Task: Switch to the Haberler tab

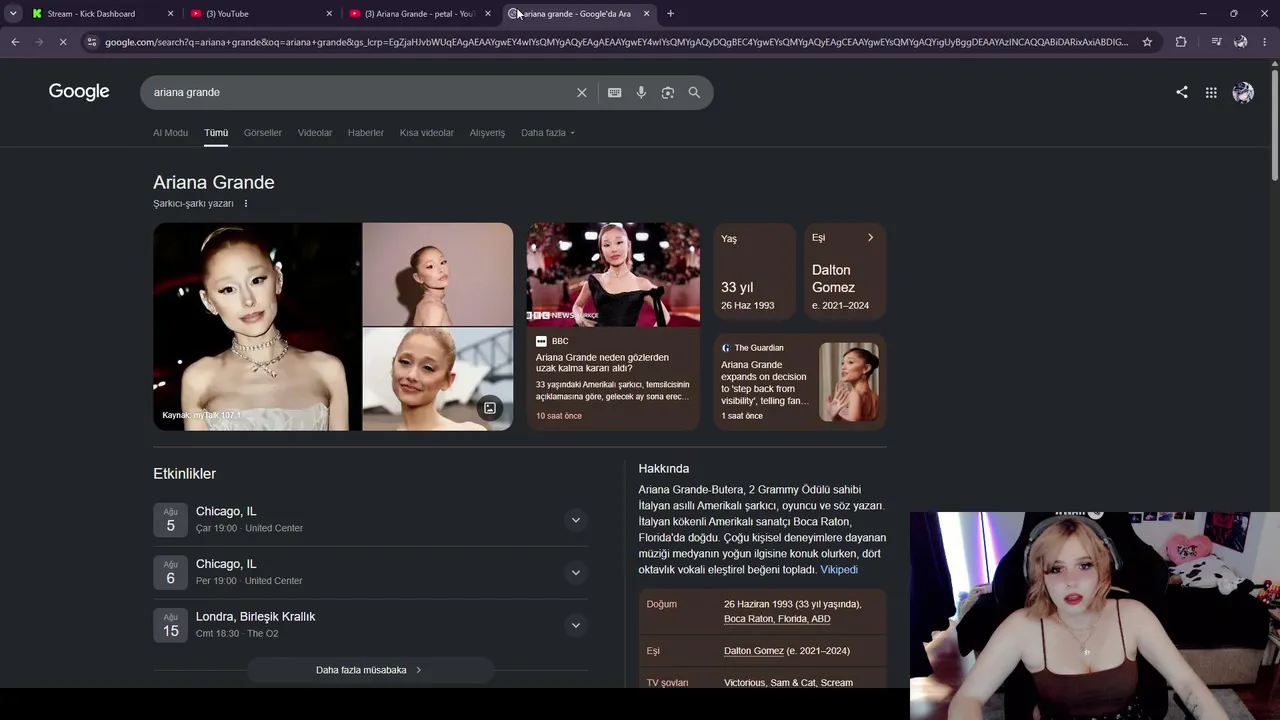Action: 366,133
